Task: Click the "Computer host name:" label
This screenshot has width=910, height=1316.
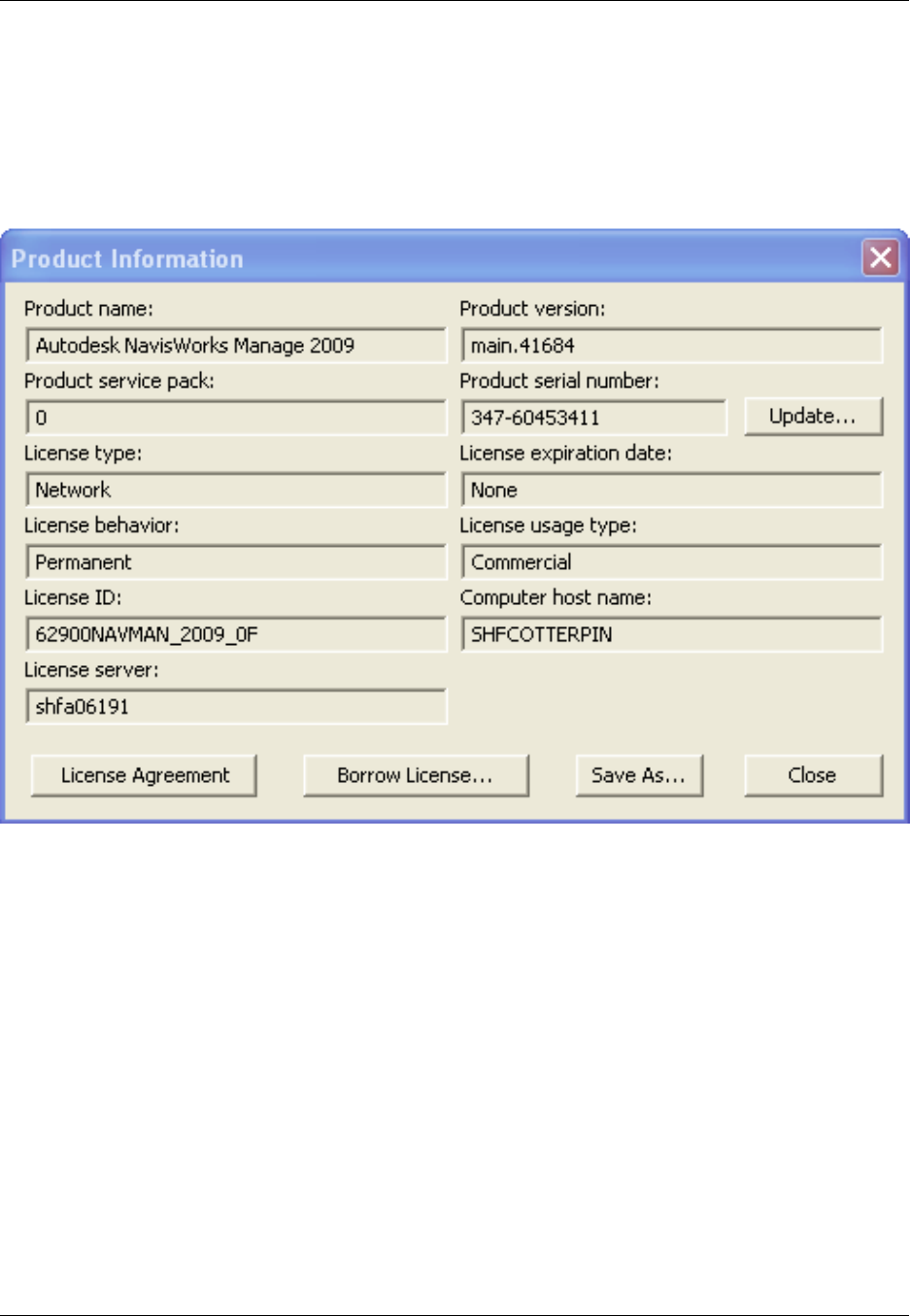Action: (556, 597)
